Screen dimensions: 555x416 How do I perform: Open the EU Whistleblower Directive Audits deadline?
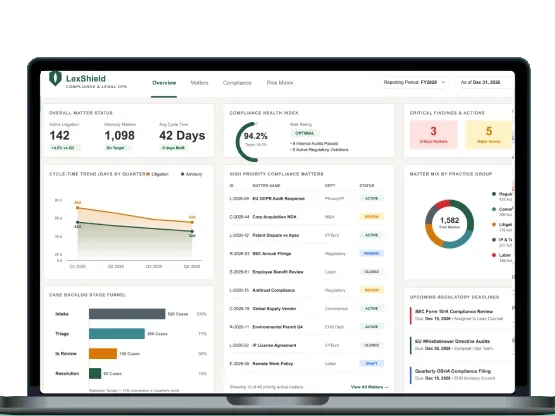coord(460,345)
